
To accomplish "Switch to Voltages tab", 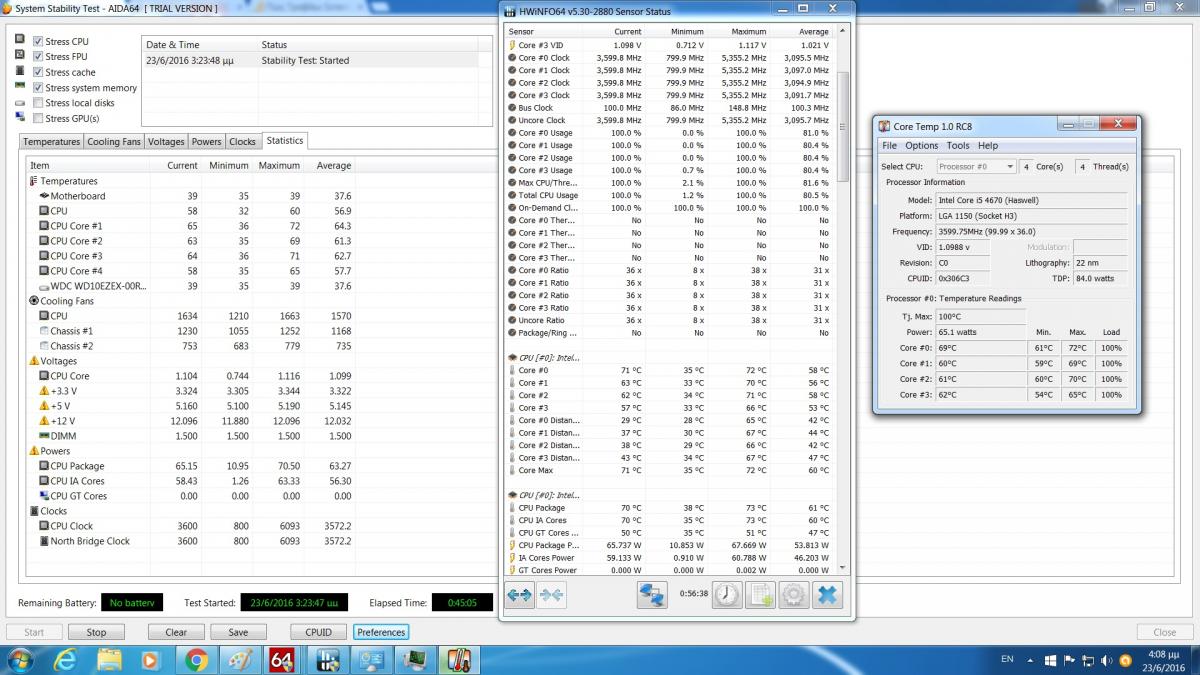I will pos(166,142).
